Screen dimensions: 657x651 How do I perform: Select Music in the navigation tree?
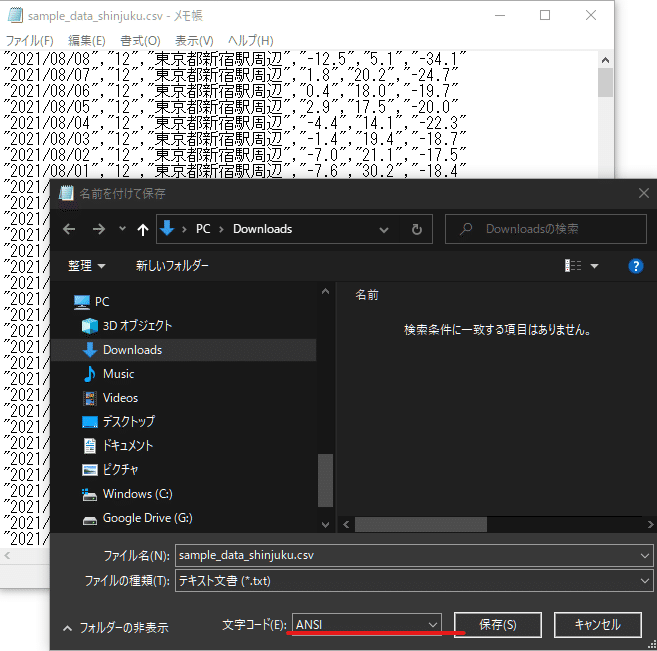[x=109, y=374]
